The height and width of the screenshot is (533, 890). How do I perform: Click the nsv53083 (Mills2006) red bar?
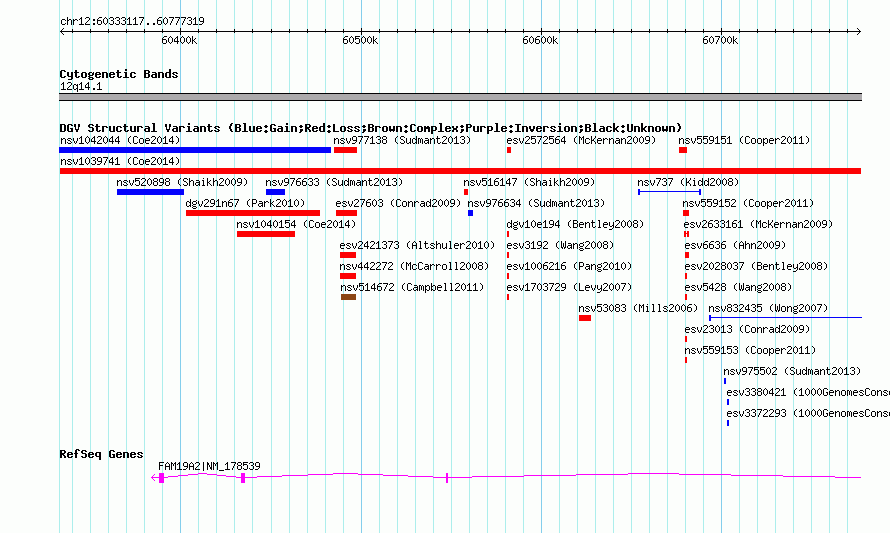tap(585, 318)
